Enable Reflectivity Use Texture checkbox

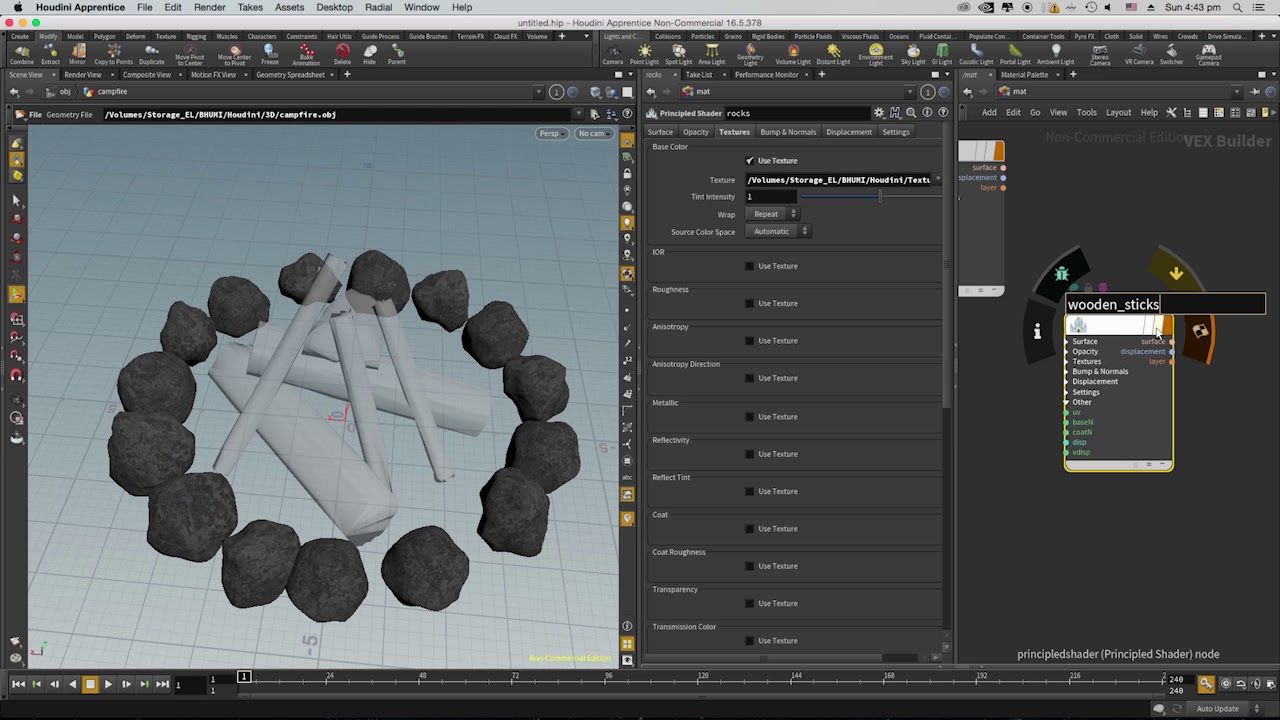click(x=750, y=454)
